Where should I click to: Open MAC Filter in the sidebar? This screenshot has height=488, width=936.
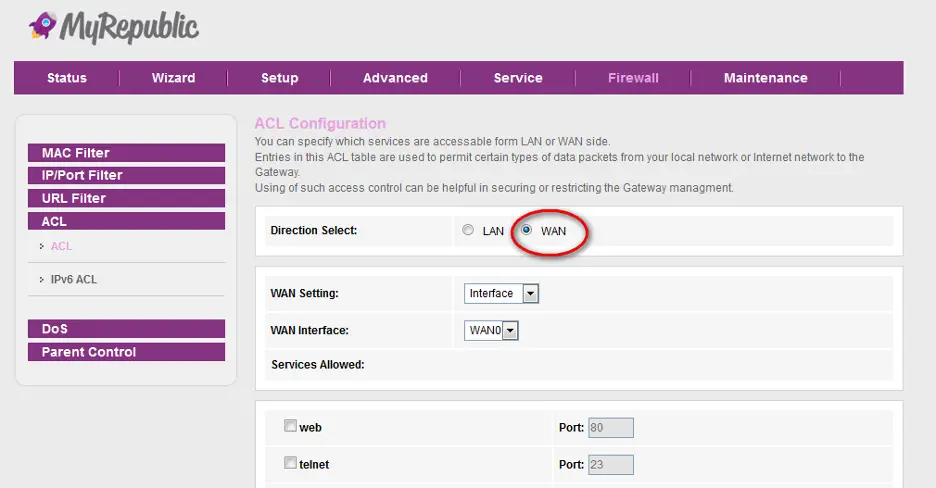126,153
